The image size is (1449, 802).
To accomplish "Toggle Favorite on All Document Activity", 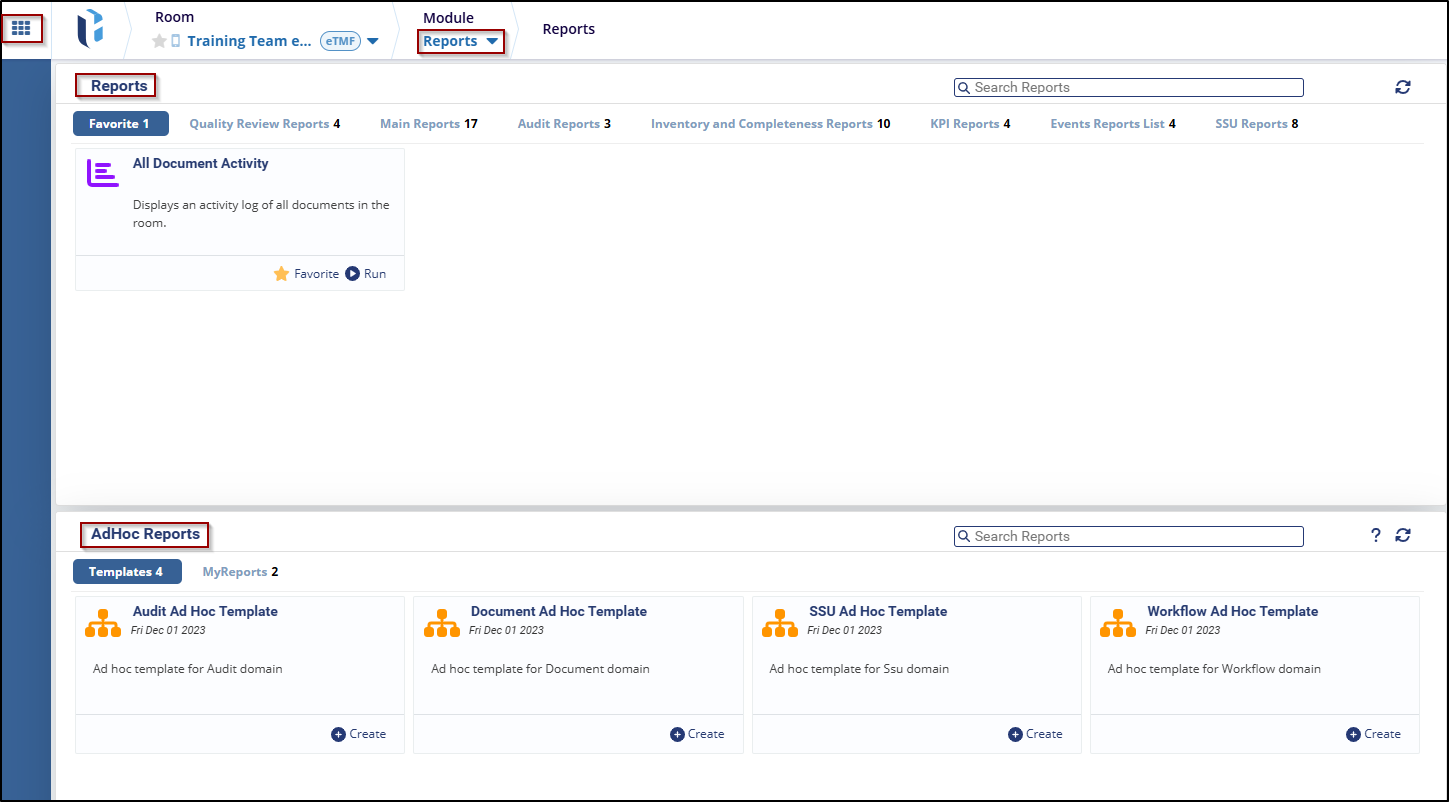I will click(306, 274).
